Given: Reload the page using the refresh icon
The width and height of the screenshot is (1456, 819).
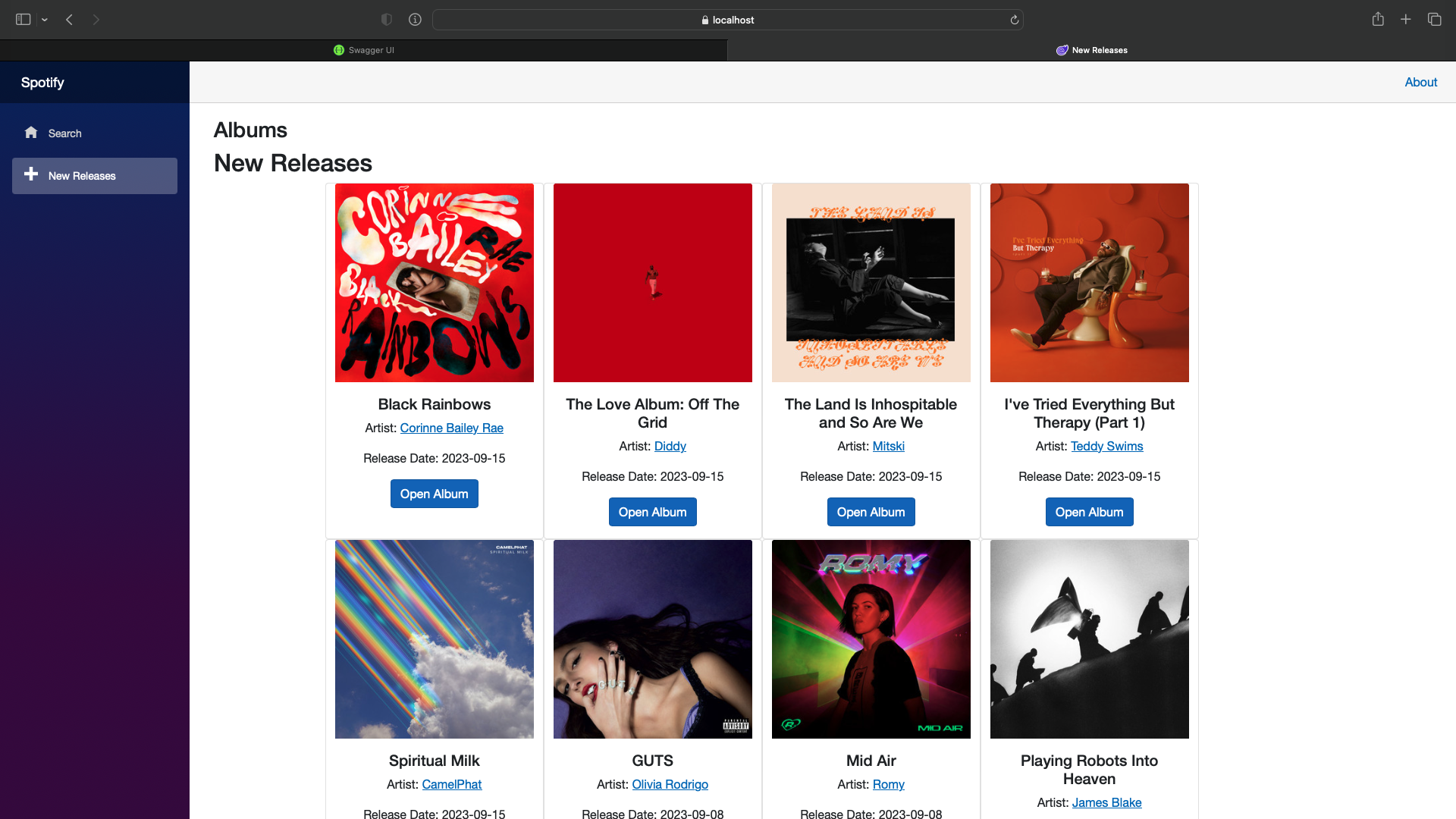Looking at the screenshot, I should click(1014, 20).
